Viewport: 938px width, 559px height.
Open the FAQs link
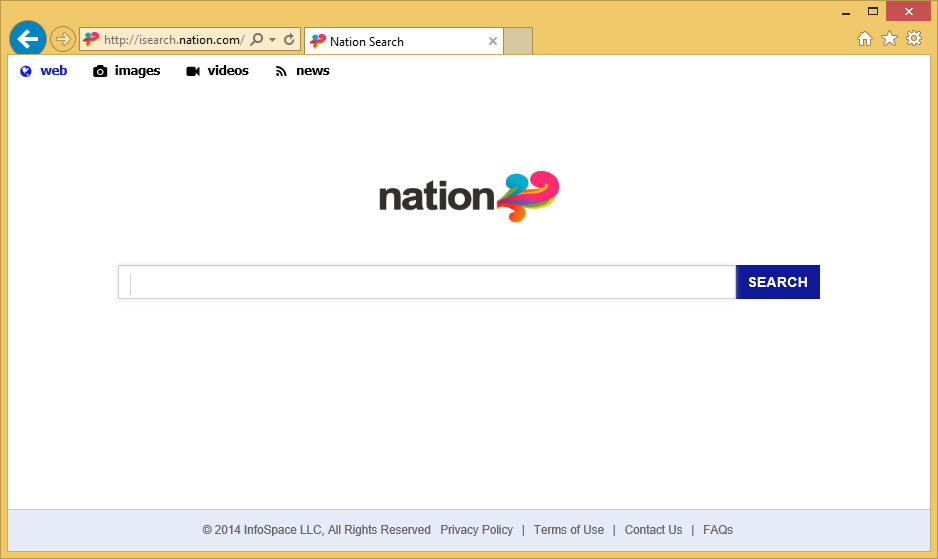click(718, 530)
